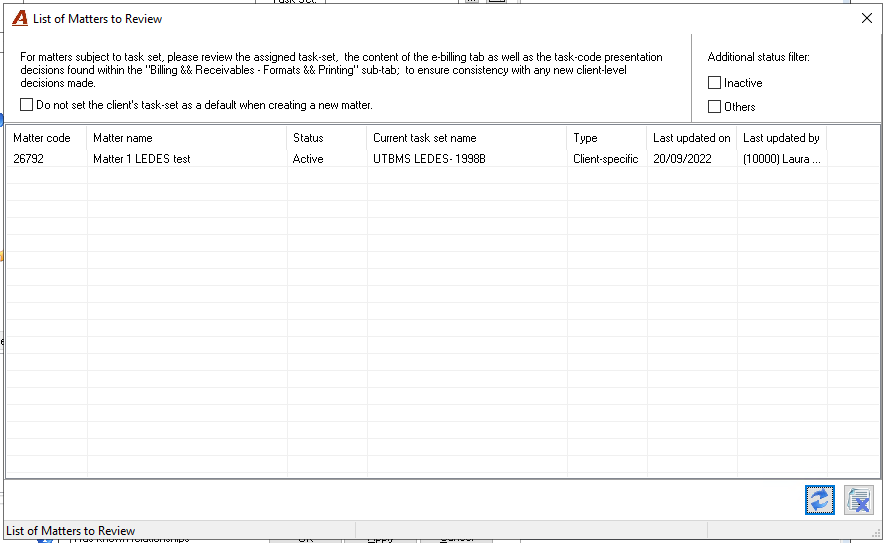Click the application logo in title bar
The height and width of the screenshot is (543, 888).
[x=20, y=19]
